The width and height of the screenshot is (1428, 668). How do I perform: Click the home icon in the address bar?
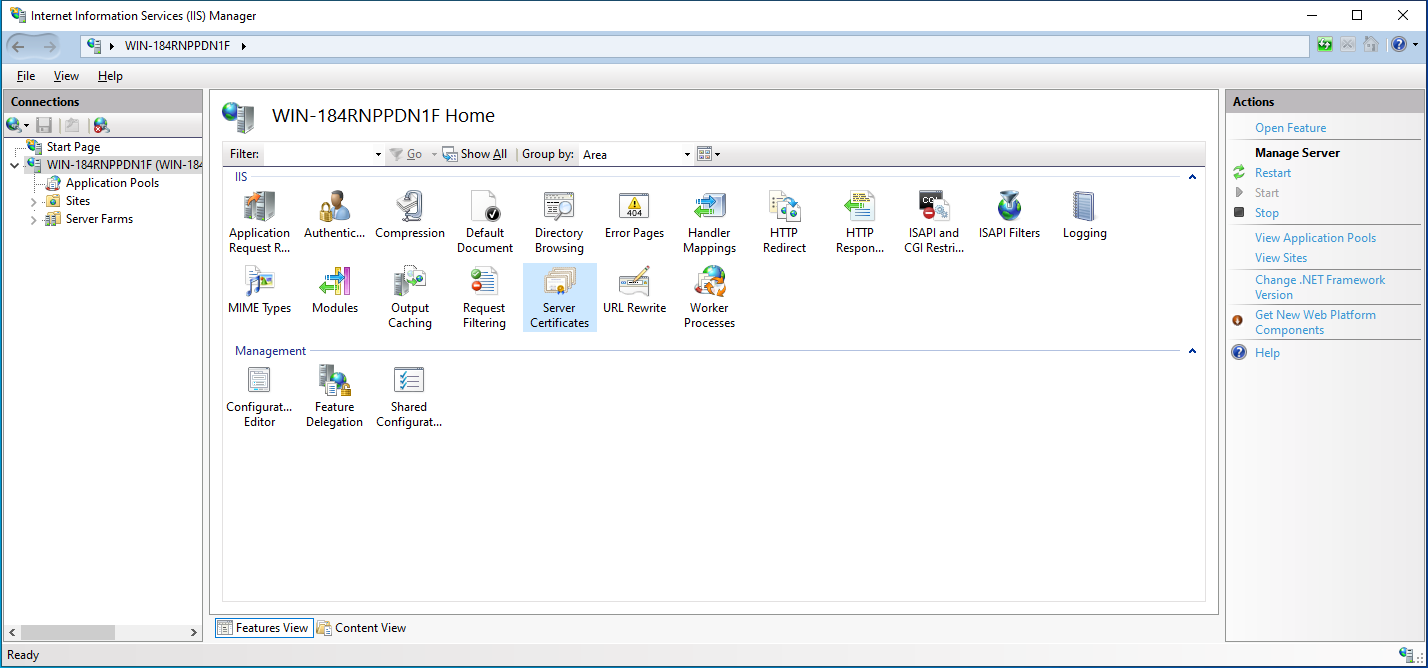[1371, 45]
